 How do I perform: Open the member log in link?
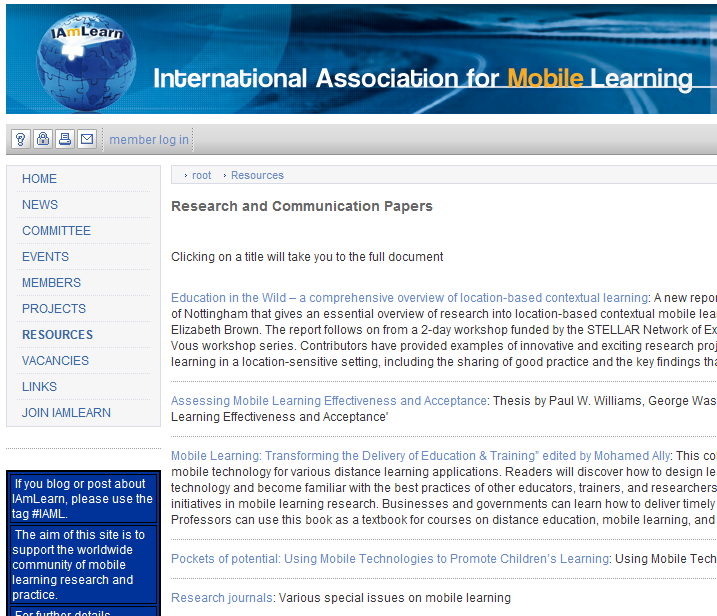pos(149,139)
